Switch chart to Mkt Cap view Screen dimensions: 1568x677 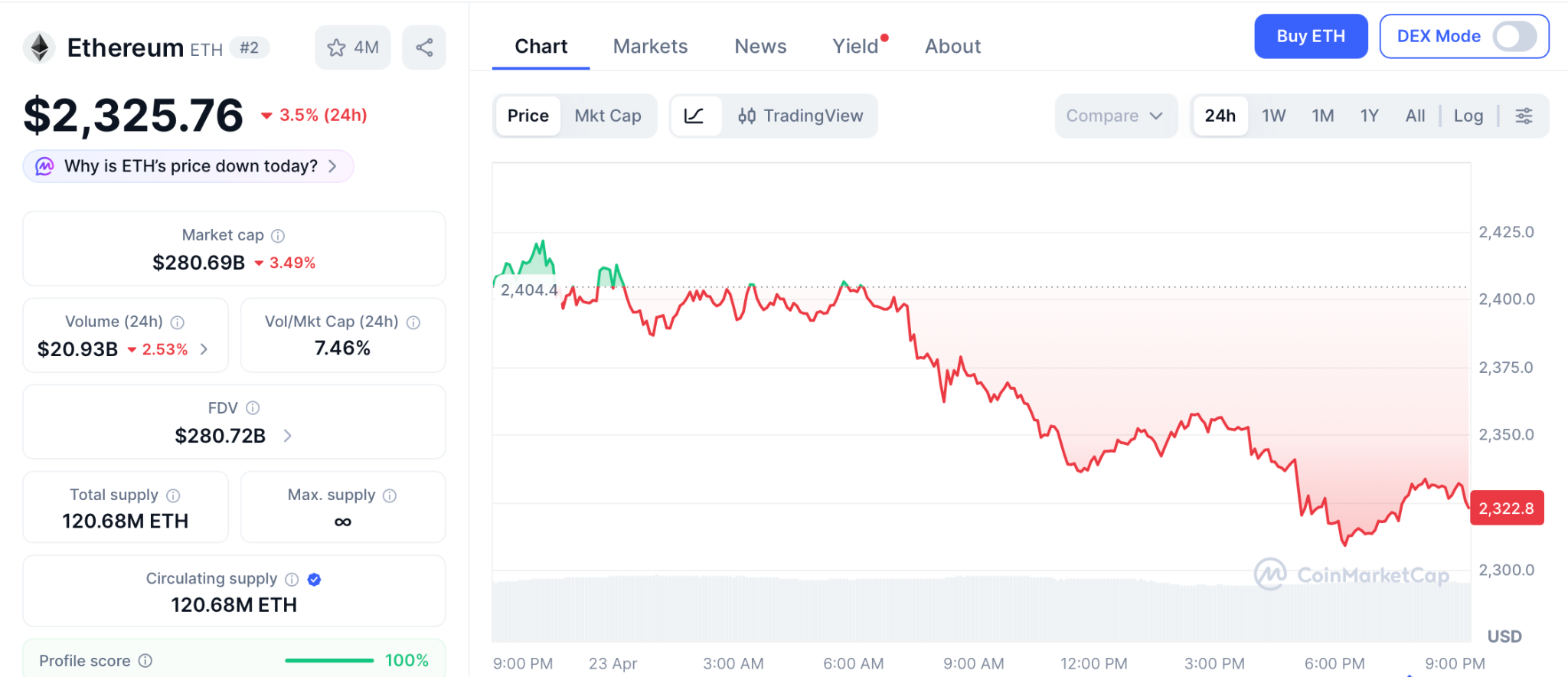coord(608,116)
